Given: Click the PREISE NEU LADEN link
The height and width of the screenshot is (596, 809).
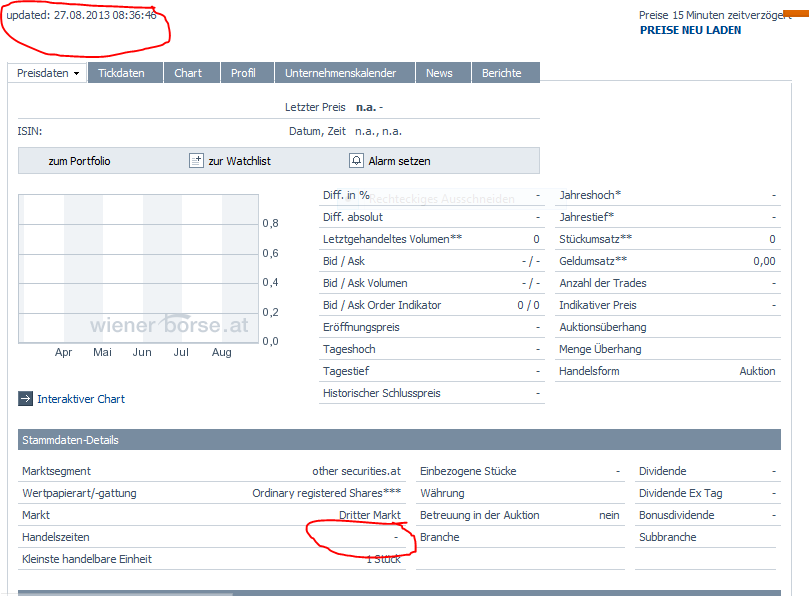Looking at the screenshot, I should tap(691, 31).
